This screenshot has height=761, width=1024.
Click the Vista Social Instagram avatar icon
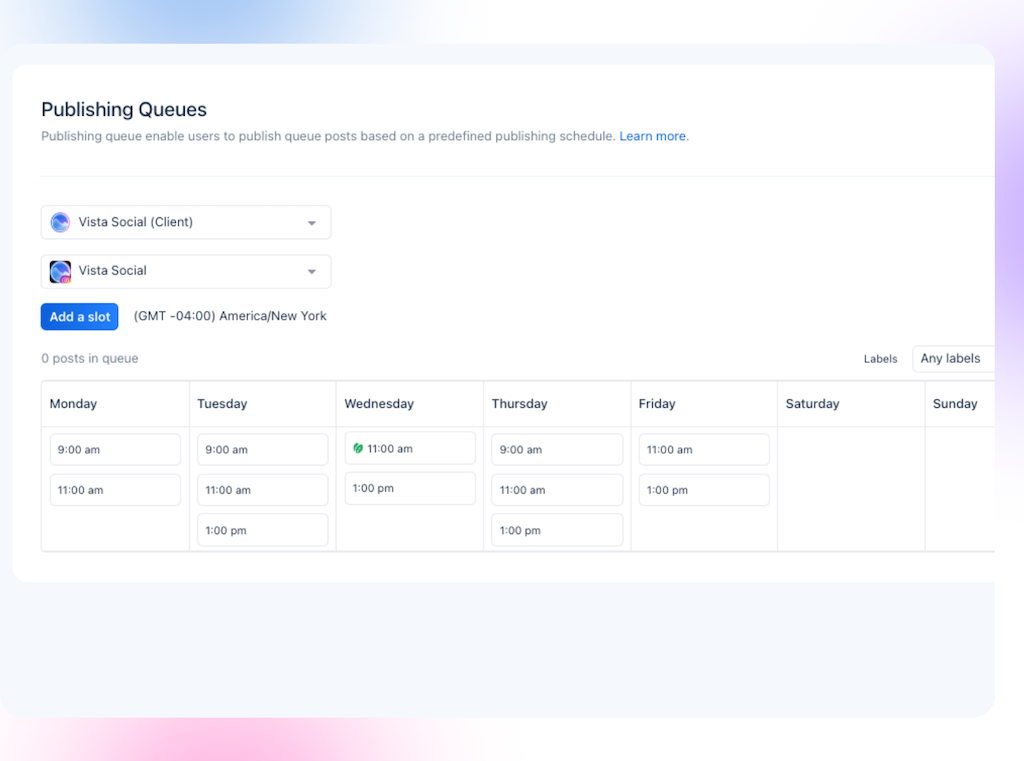click(60, 271)
